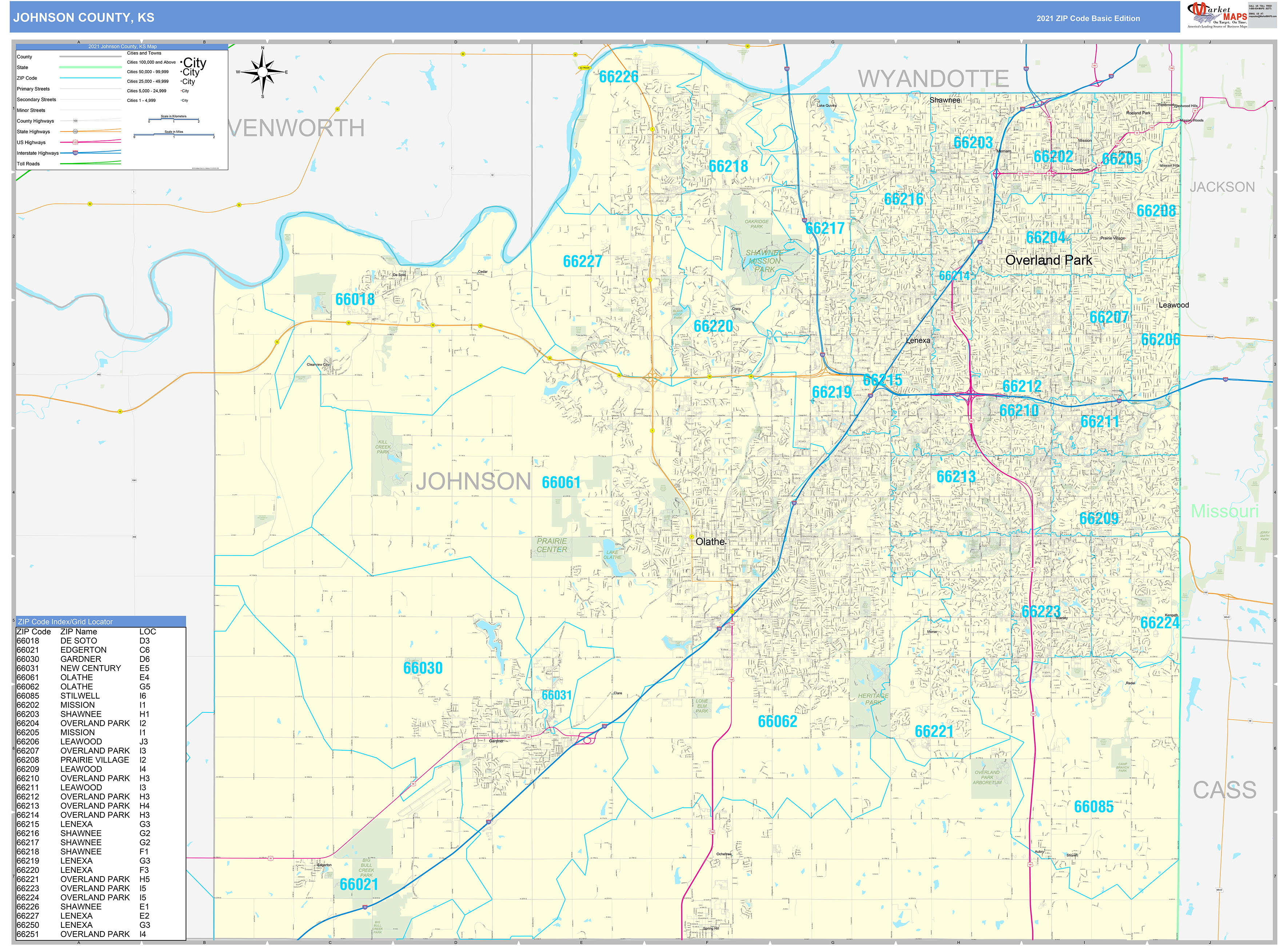
Task: Click the JOHNSON county name label
Action: (474, 482)
